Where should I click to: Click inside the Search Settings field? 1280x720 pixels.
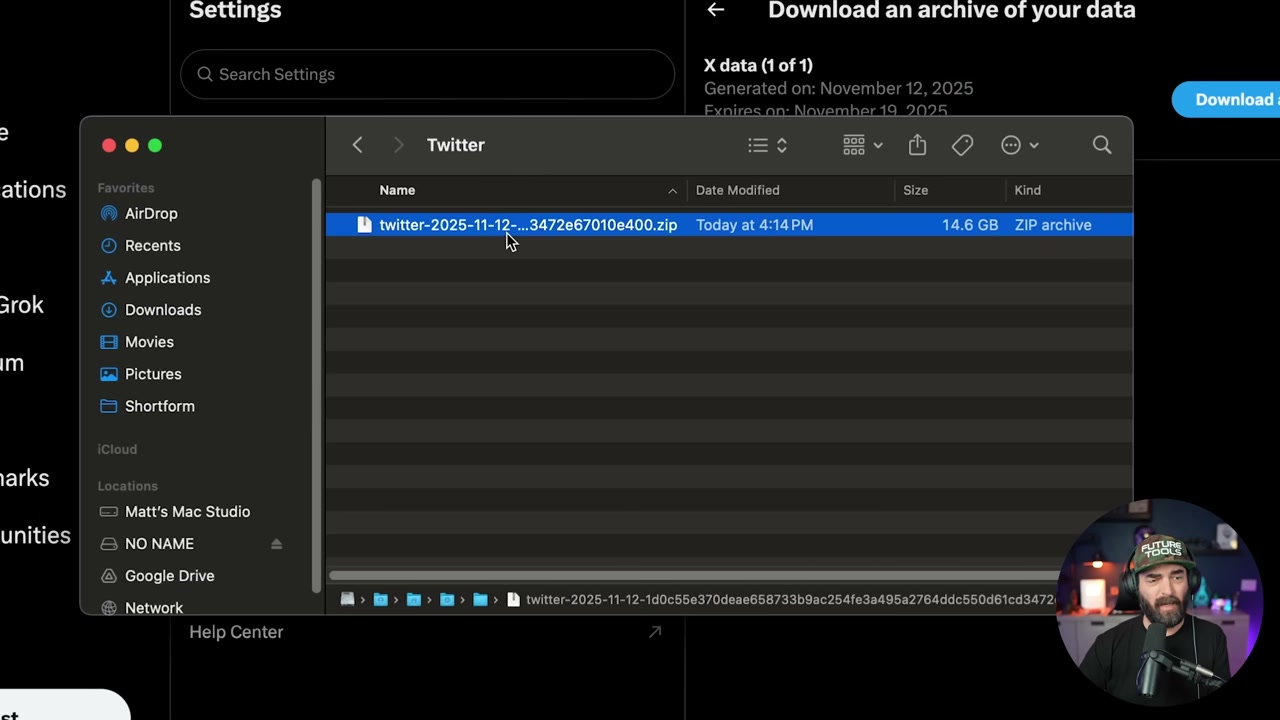pyautogui.click(x=428, y=74)
